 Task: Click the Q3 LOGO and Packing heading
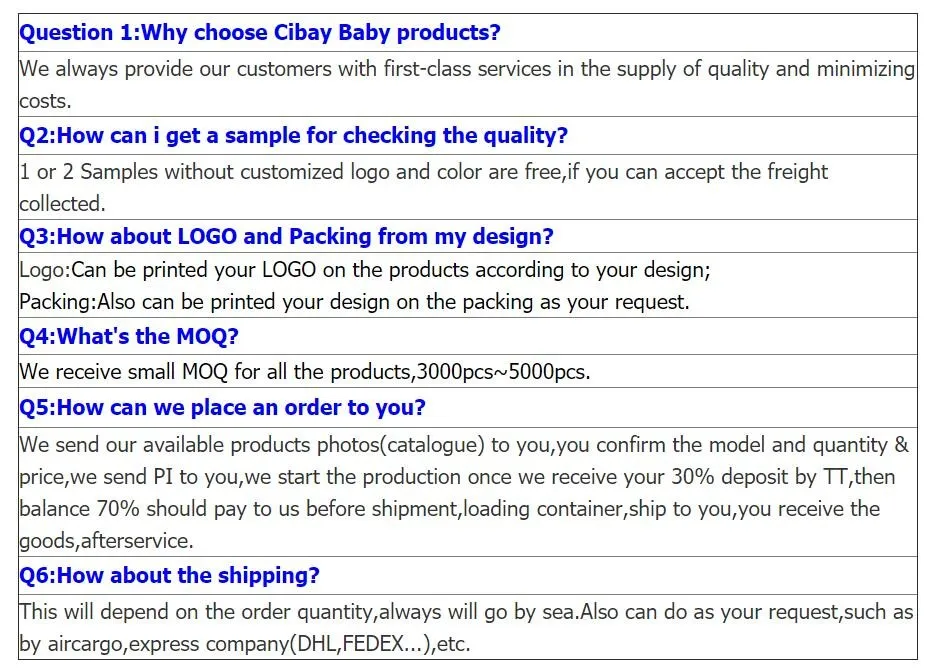click(x=286, y=237)
